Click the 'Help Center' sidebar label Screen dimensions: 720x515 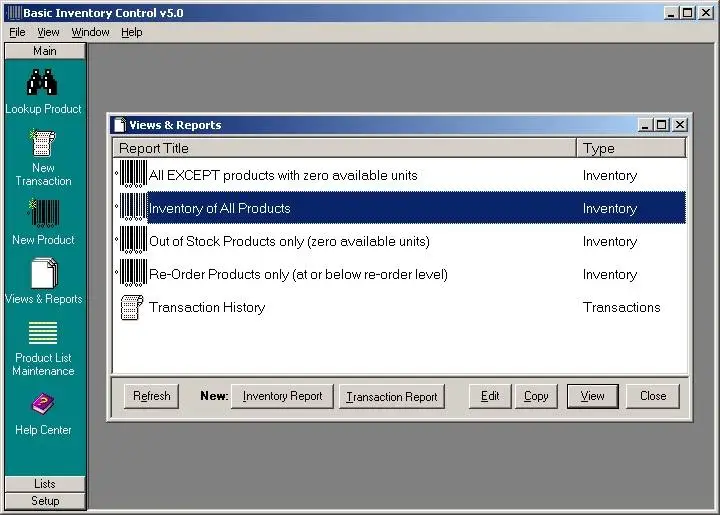click(x=43, y=430)
